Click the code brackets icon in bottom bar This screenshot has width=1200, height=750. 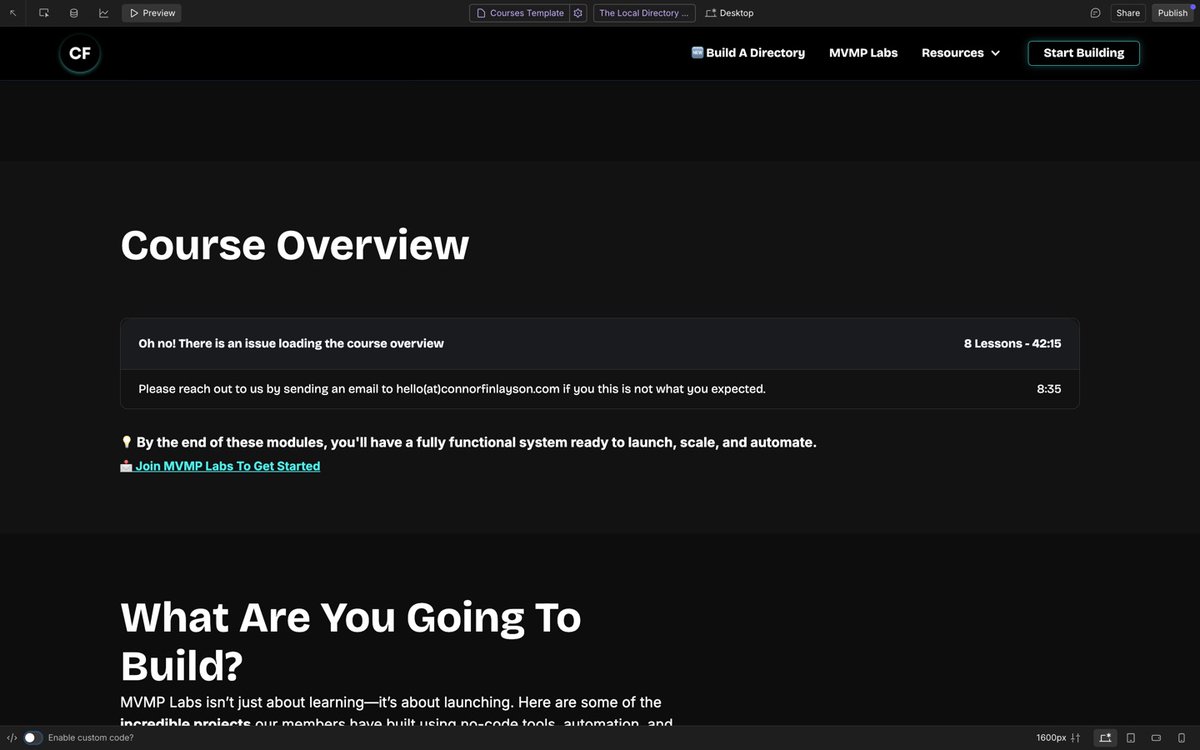12,738
